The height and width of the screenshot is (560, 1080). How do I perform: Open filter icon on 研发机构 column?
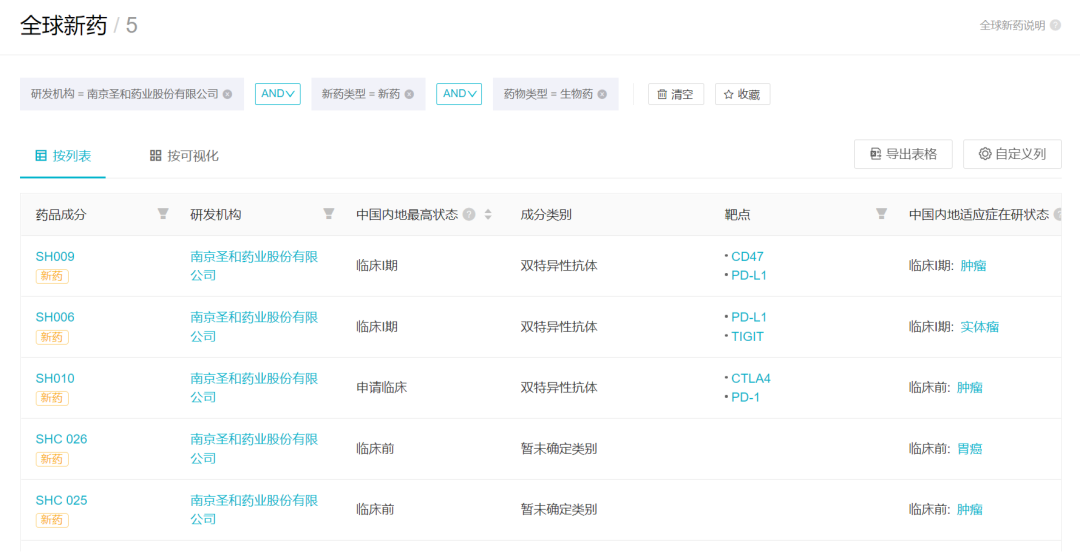[329, 214]
